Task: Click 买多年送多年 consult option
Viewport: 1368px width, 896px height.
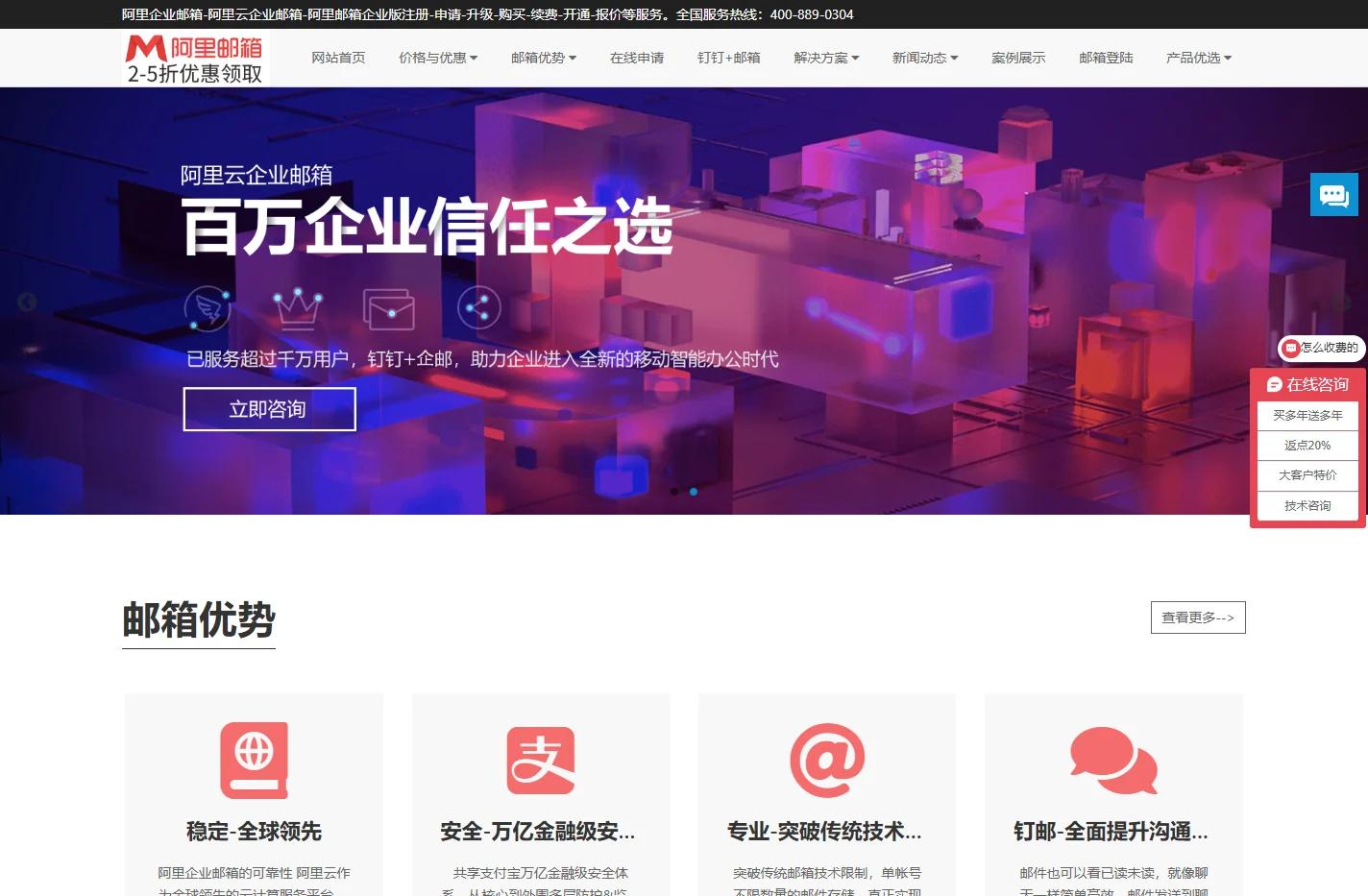Action: [1307, 416]
